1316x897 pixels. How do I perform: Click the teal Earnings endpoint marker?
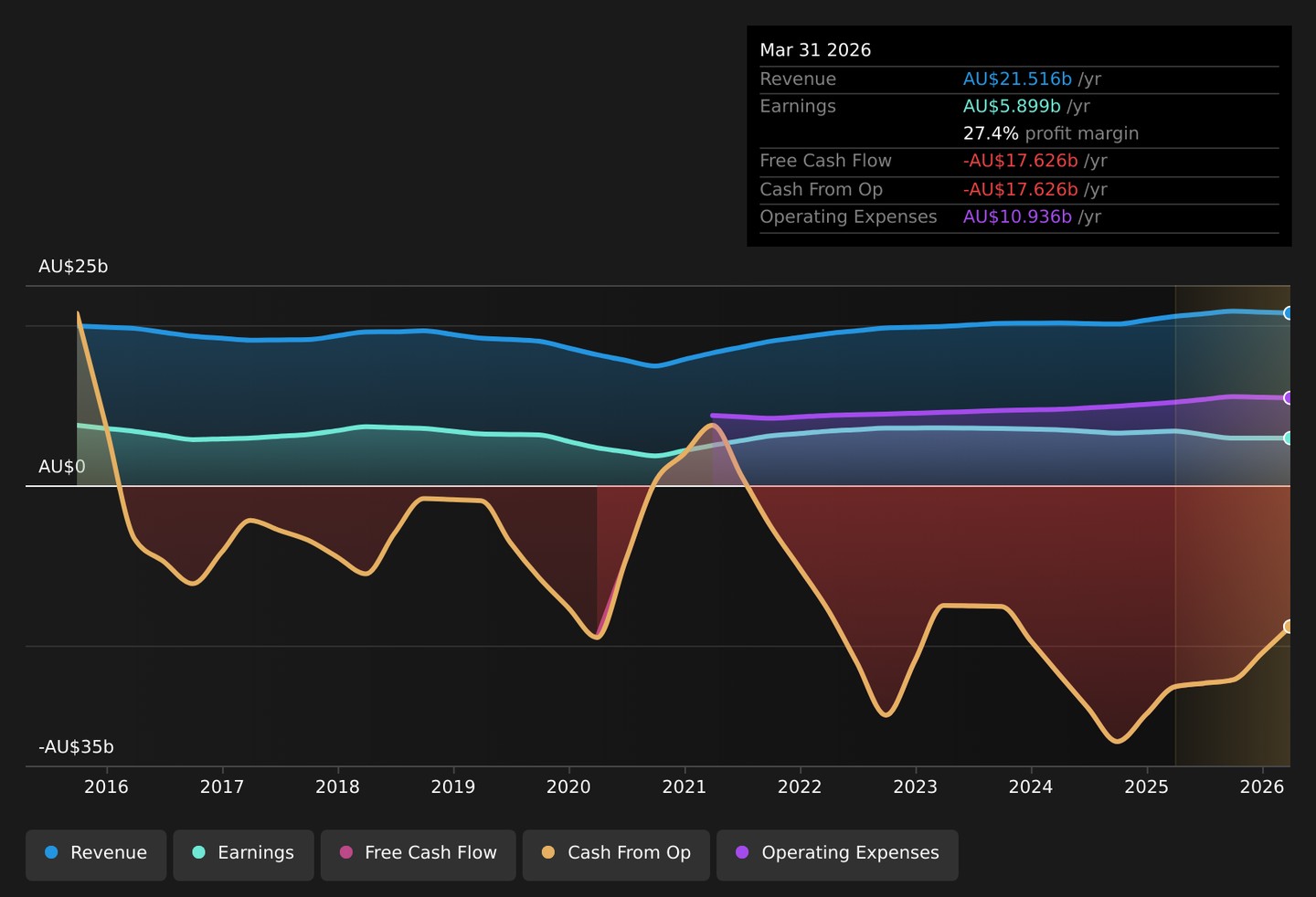click(x=1289, y=438)
